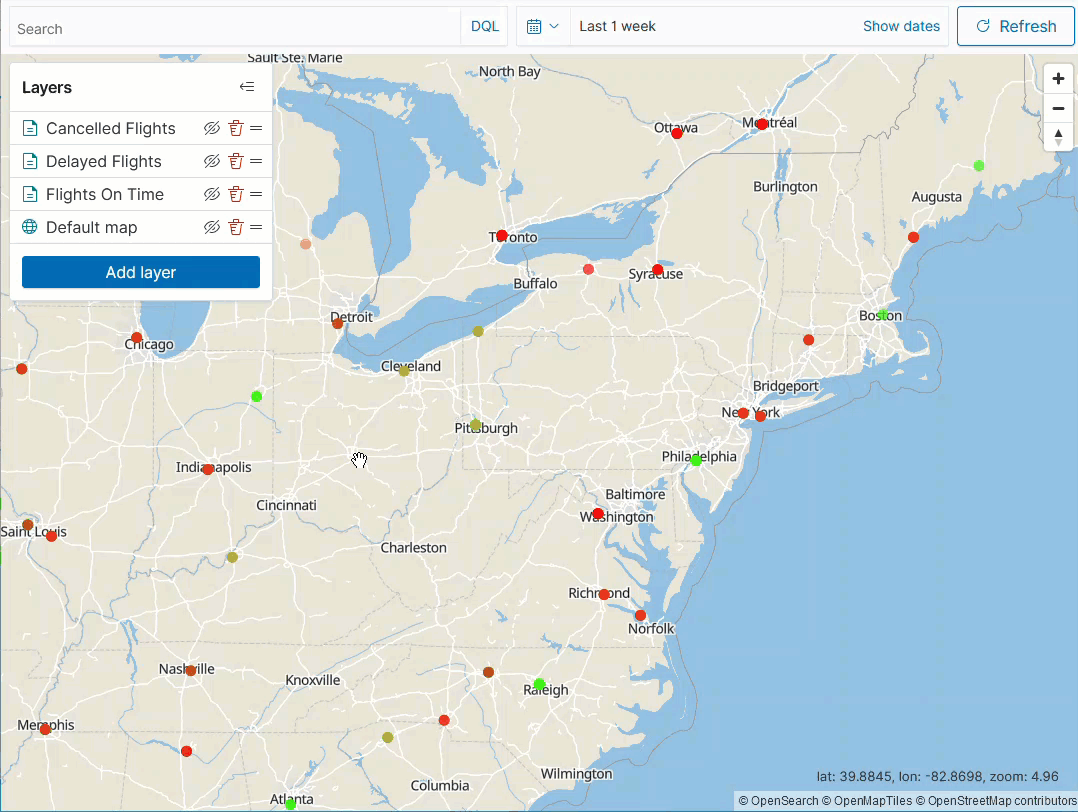Select the red marker at Detroit
The width and height of the screenshot is (1078, 812).
338,323
